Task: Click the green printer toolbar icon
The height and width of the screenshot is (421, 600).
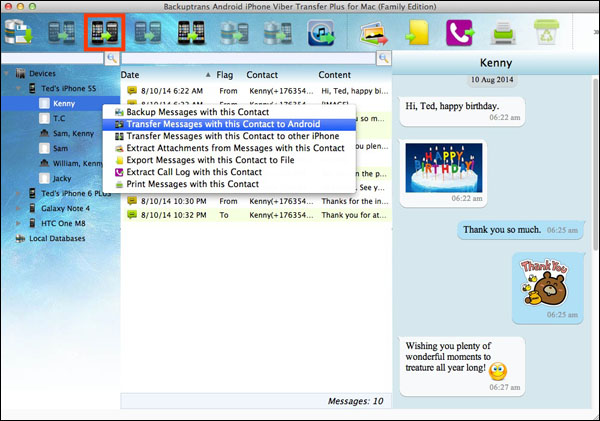Action: (503, 33)
